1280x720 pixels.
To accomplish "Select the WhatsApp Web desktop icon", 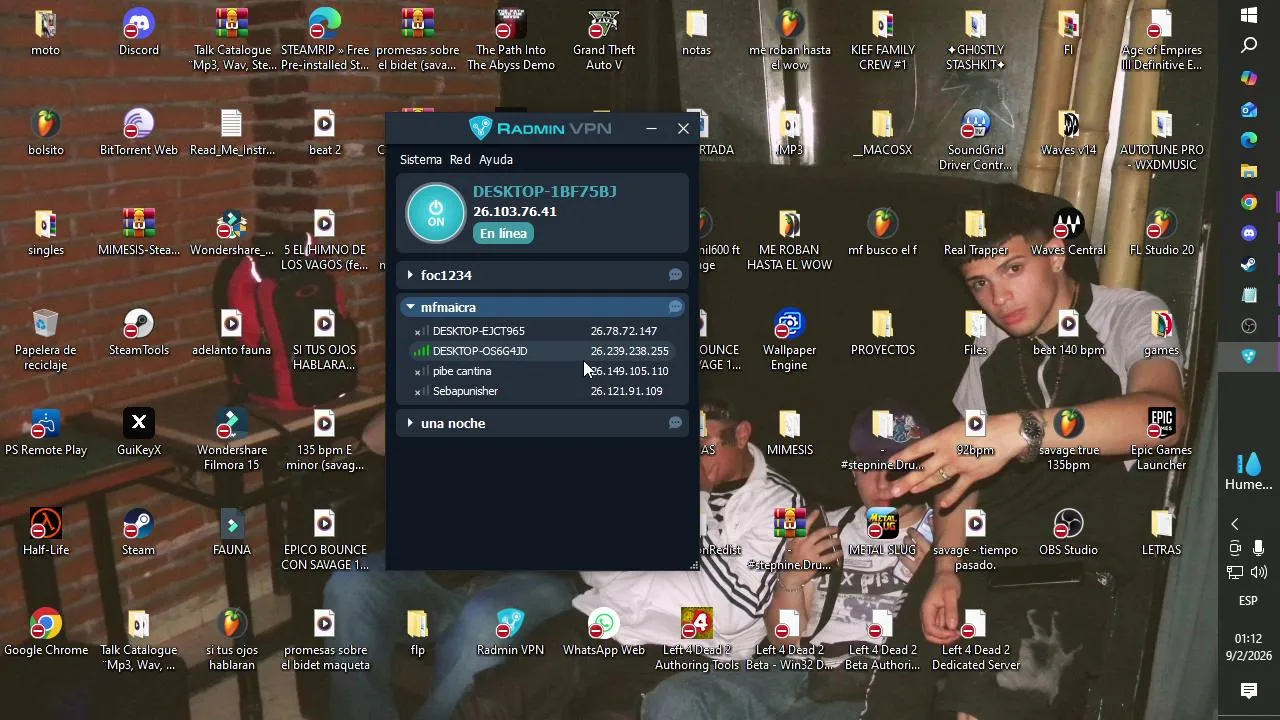I will [x=604, y=633].
